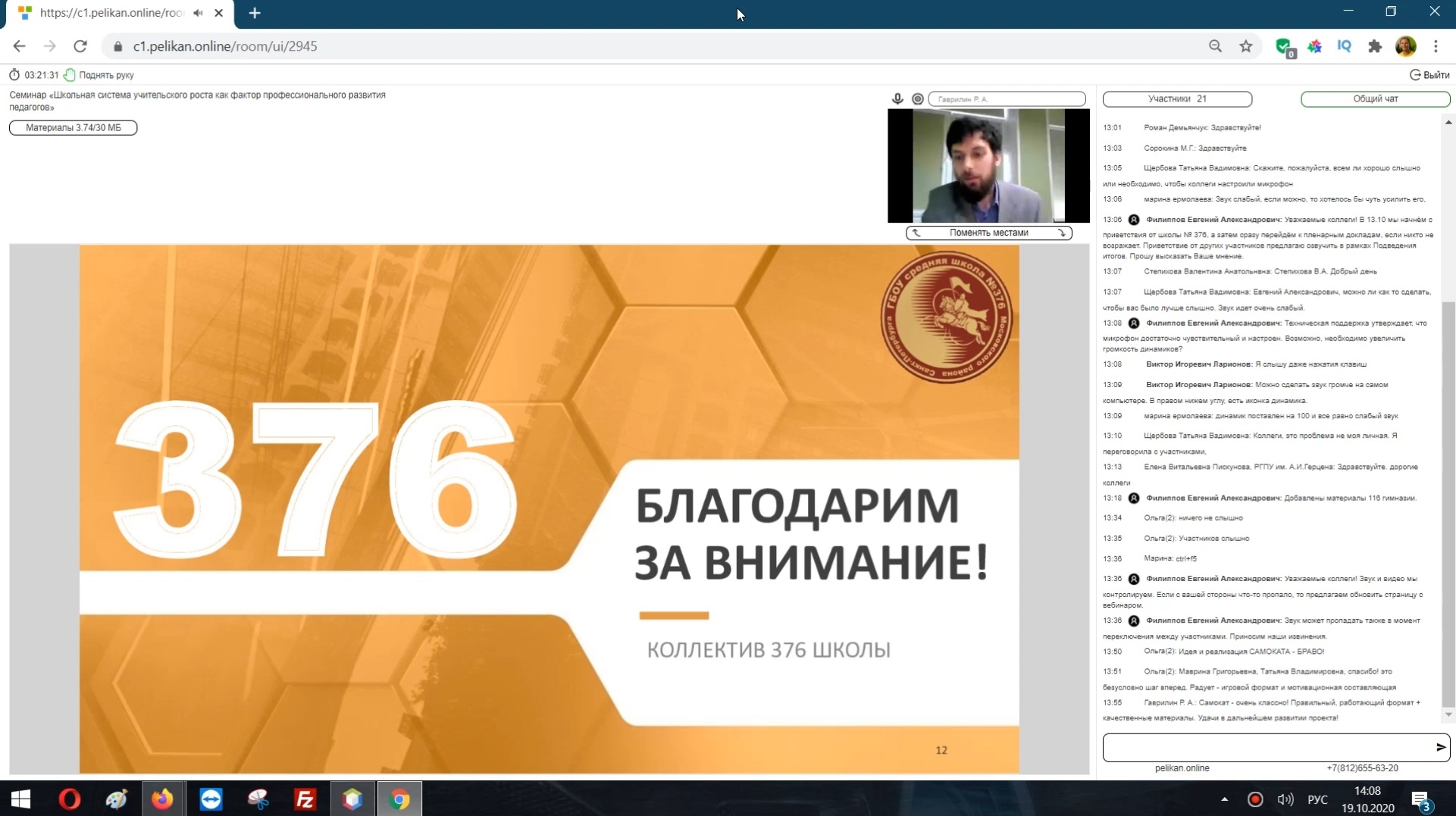Open the browser extensions puzzle icon

point(1375,46)
